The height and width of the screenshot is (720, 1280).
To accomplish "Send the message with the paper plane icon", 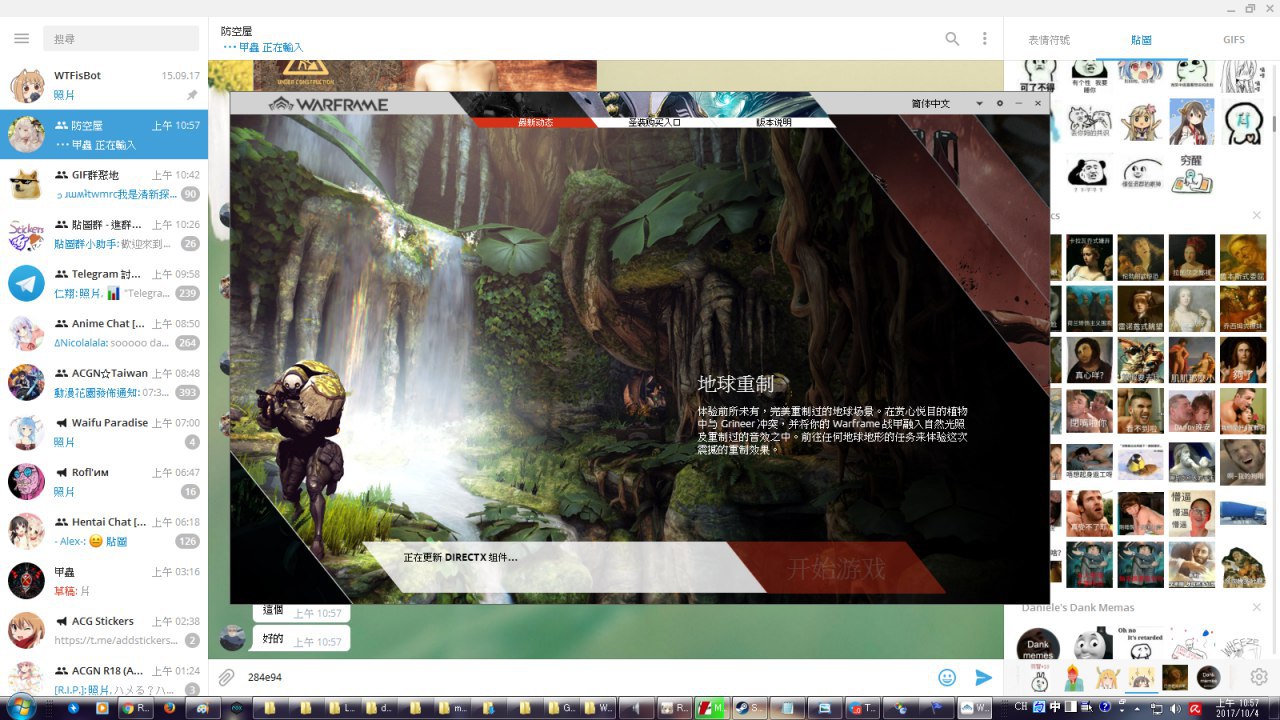I will coord(983,677).
